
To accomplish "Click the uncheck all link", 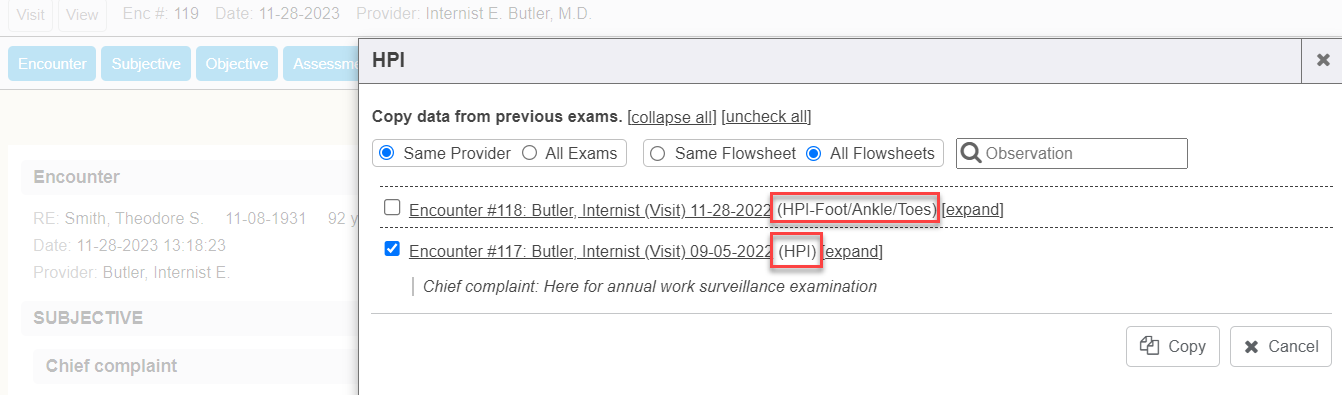I will click(x=766, y=116).
